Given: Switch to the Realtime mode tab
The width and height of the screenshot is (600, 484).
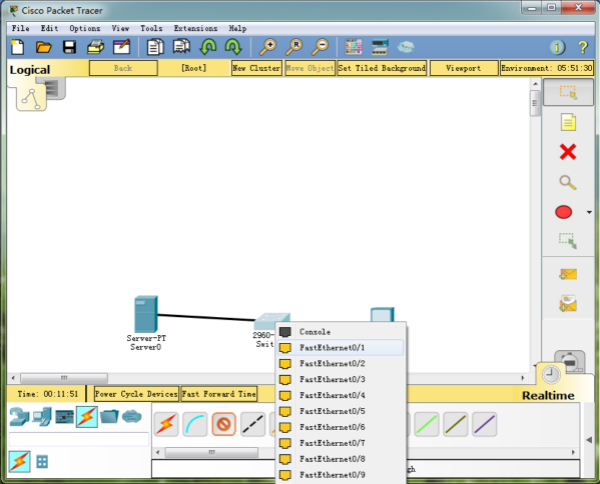Looking at the screenshot, I should click(548, 395).
